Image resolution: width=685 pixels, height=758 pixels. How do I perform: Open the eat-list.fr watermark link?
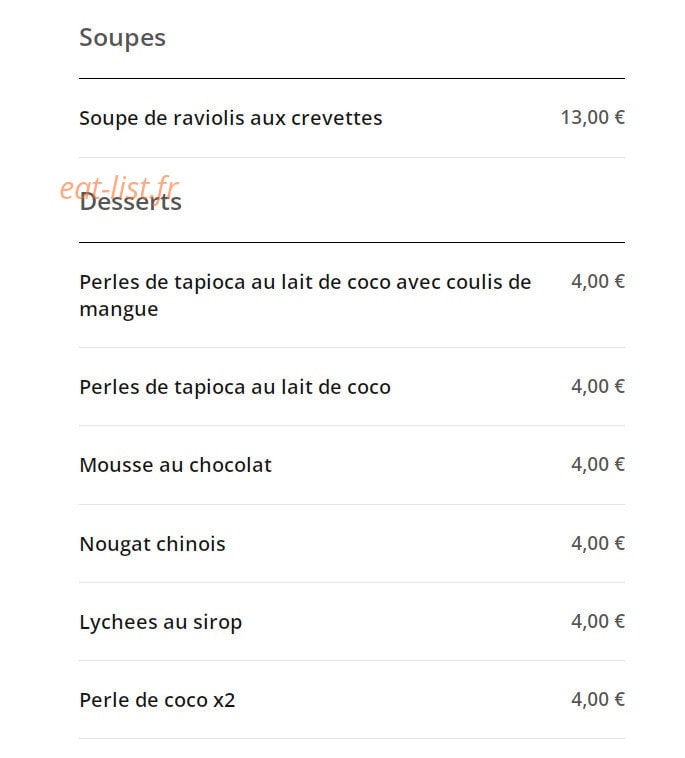tap(119, 187)
